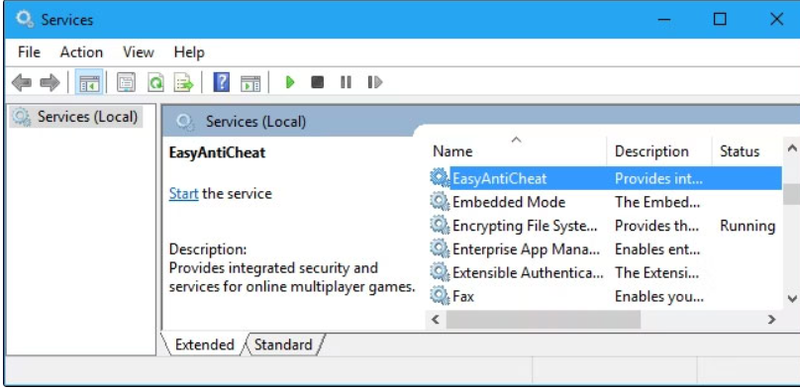800x388 pixels.
Task: Open Properties toolbar icon
Action: coord(126,82)
